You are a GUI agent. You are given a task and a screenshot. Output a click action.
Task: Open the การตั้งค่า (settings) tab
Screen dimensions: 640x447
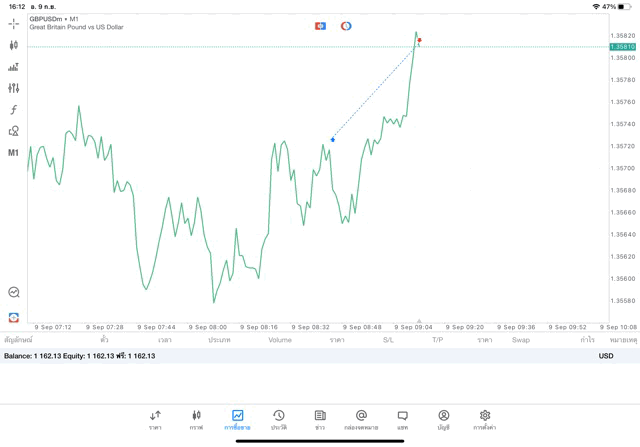pyautogui.click(x=485, y=419)
